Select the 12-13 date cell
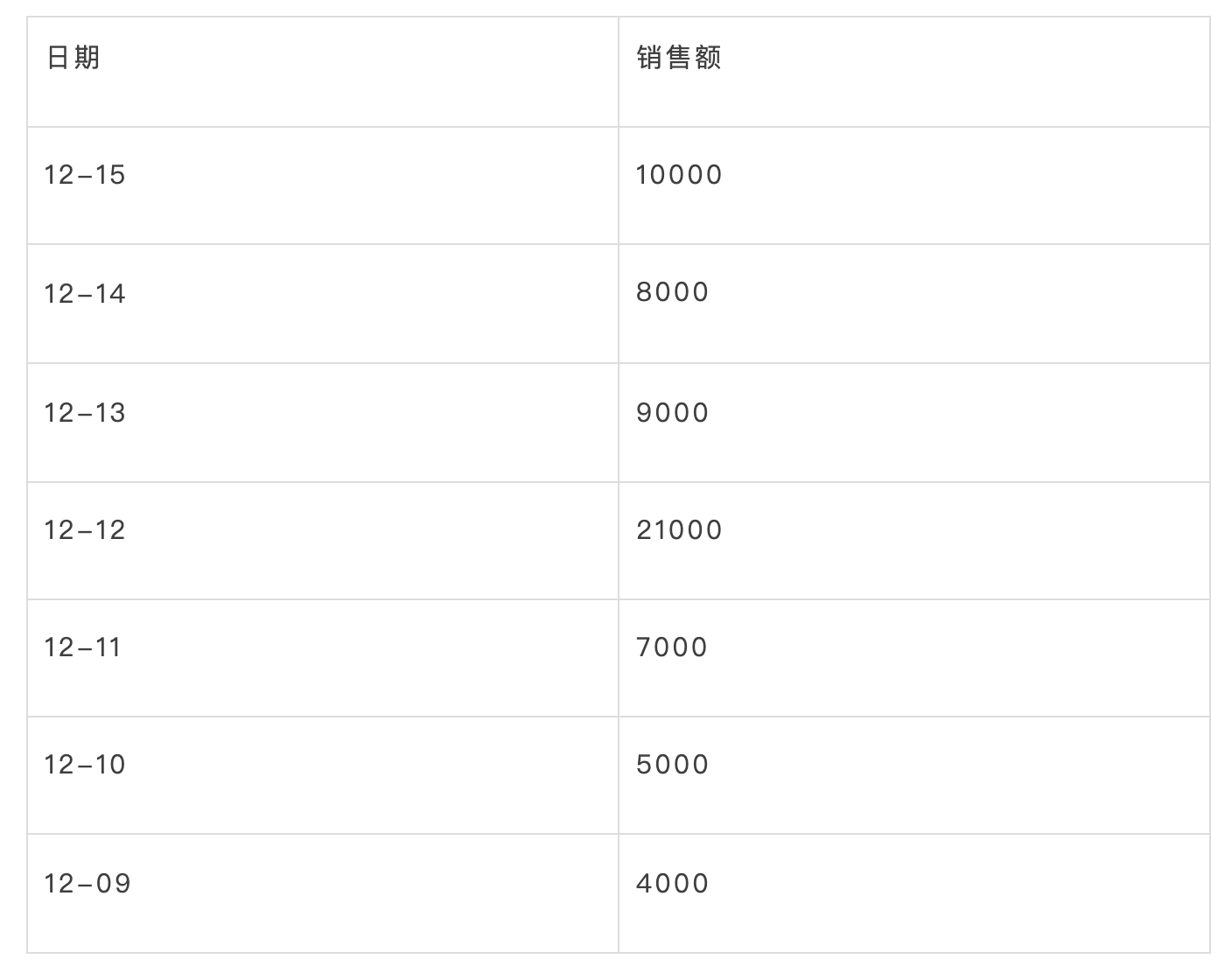This screenshot has width=1232, height=966. click(323, 423)
